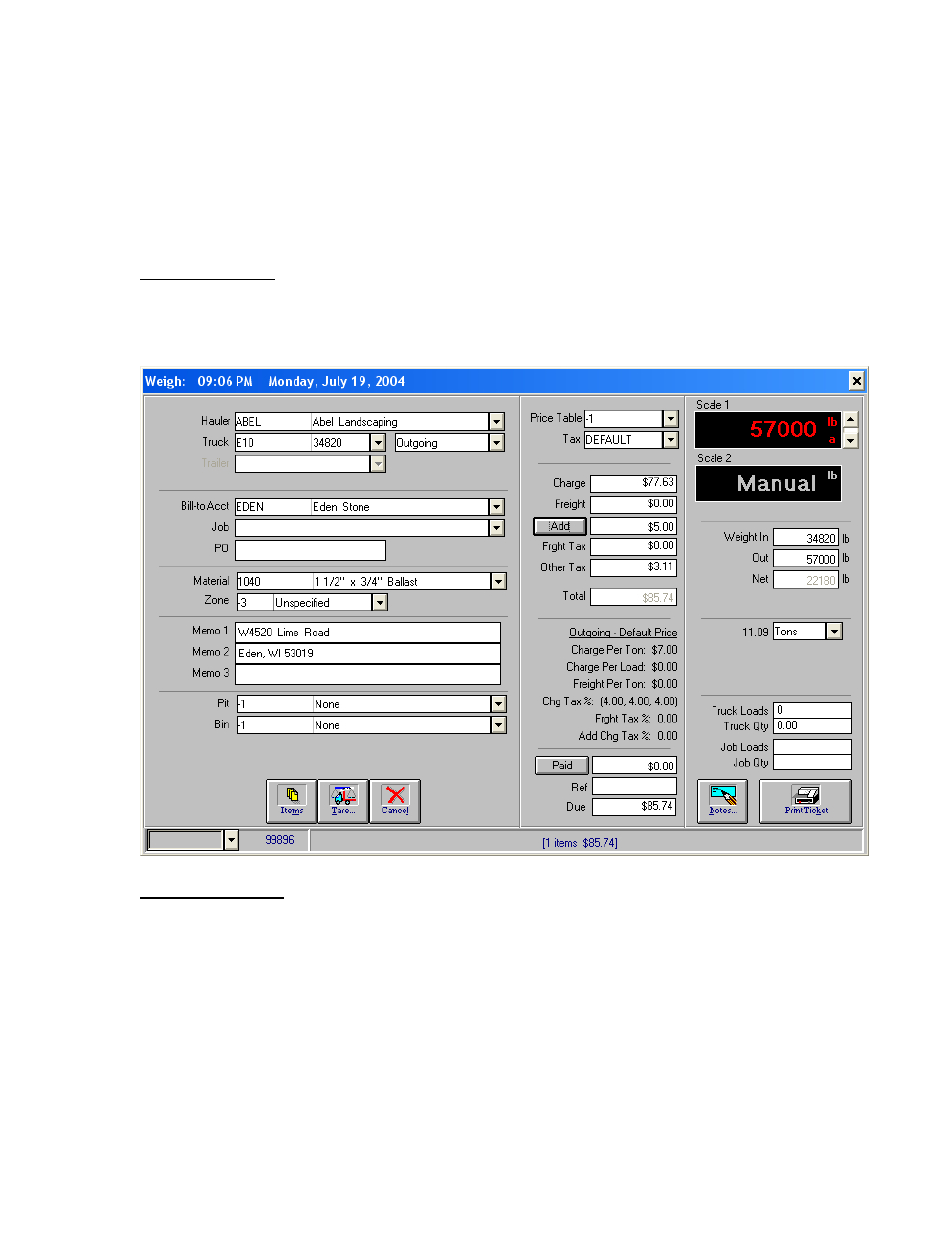Open the Job dropdown arrow
This screenshot has height=1233, width=952.
pos(496,528)
